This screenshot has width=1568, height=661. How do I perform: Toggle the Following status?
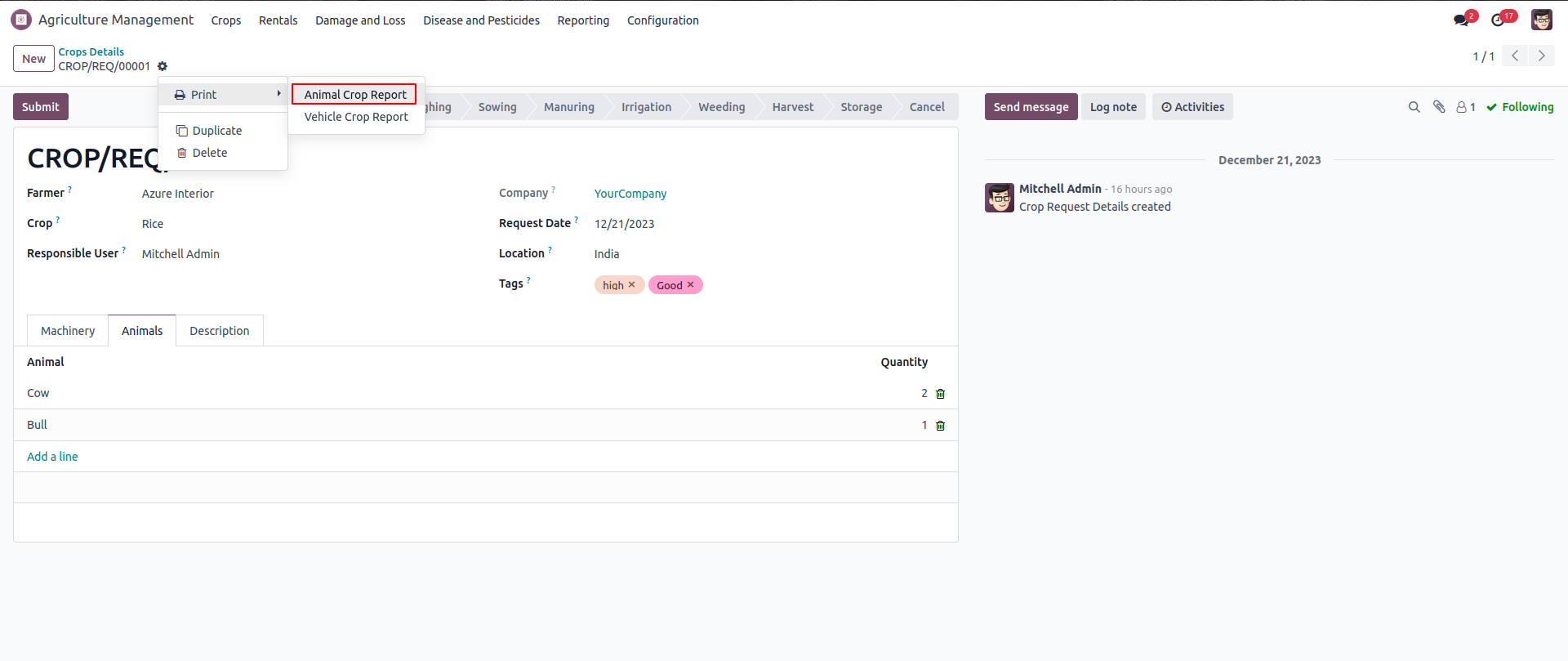(1520, 107)
